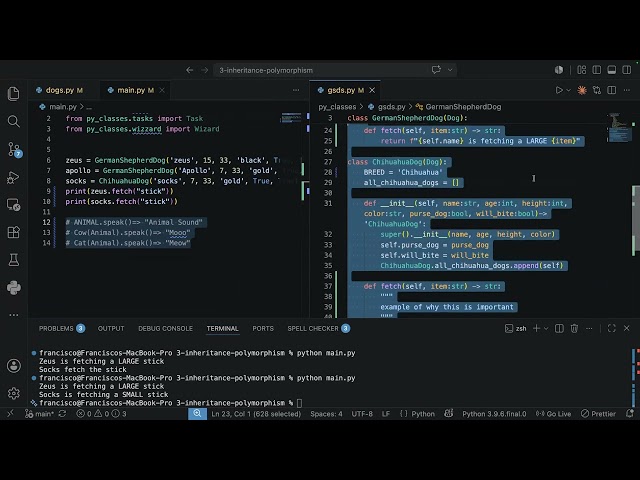The image size is (640, 480).
Task: Click the Customize Layout icon
Action: (x=582, y=70)
